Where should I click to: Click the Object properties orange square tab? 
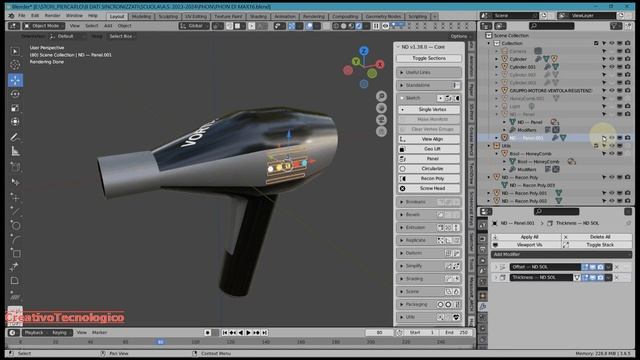click(483, 296)
